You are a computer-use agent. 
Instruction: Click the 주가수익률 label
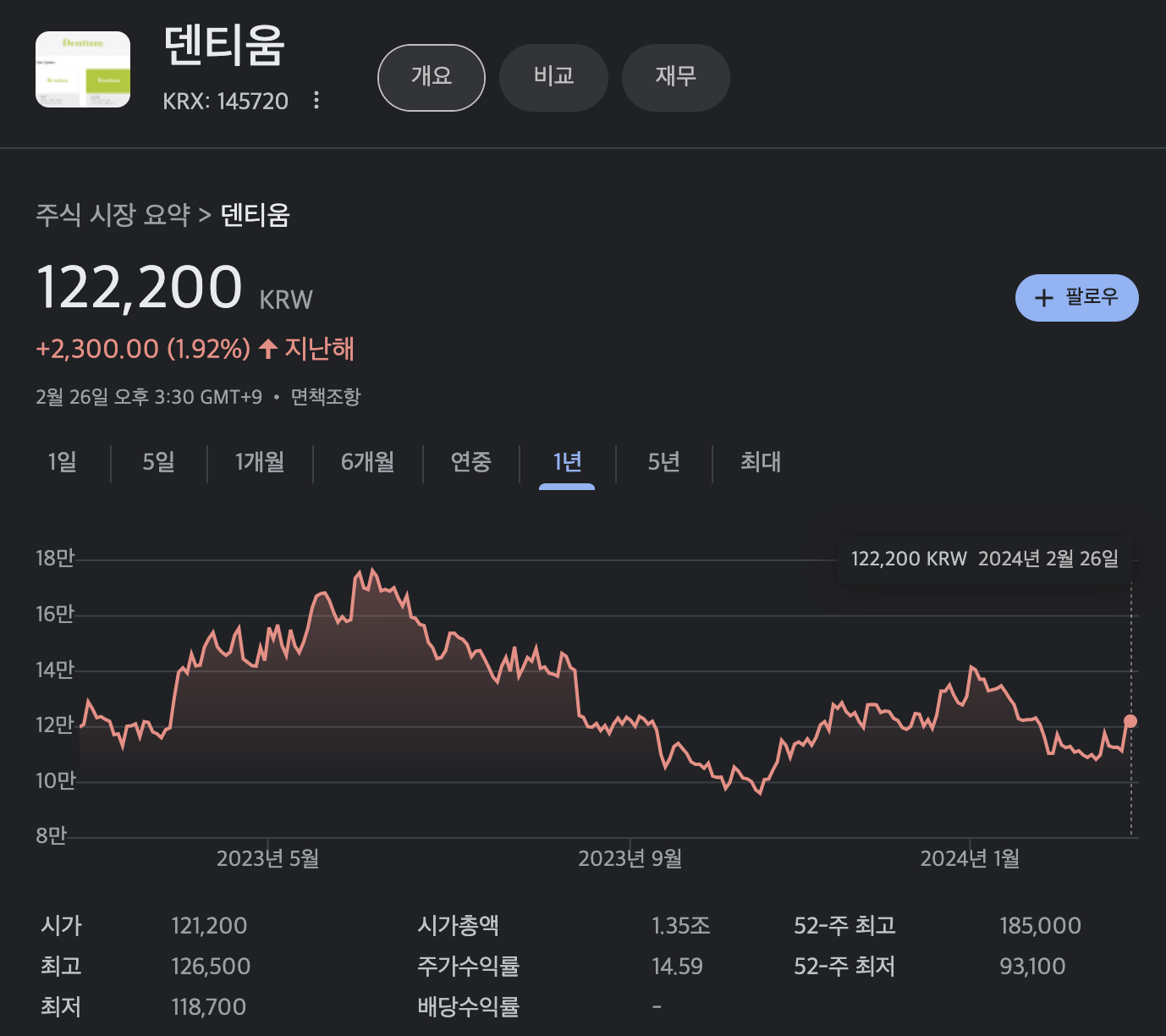469,967
